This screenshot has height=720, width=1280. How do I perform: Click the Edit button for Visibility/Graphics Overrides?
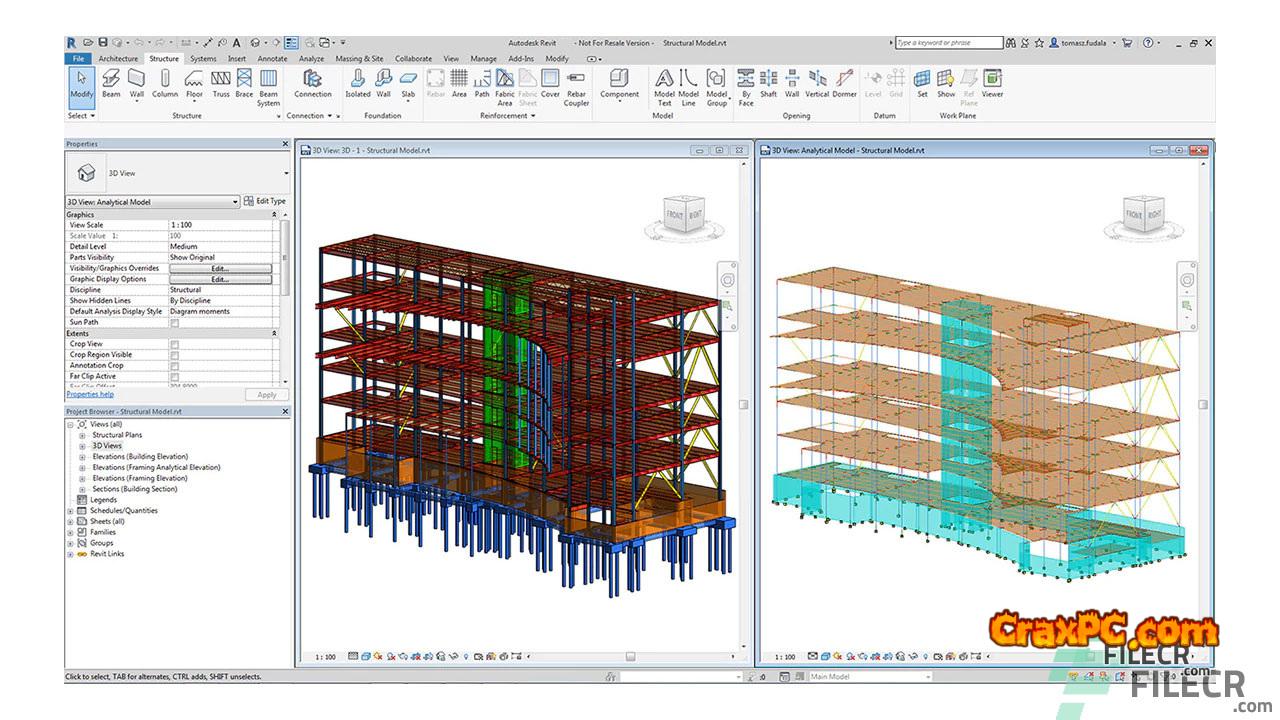[x=220, y=268]
